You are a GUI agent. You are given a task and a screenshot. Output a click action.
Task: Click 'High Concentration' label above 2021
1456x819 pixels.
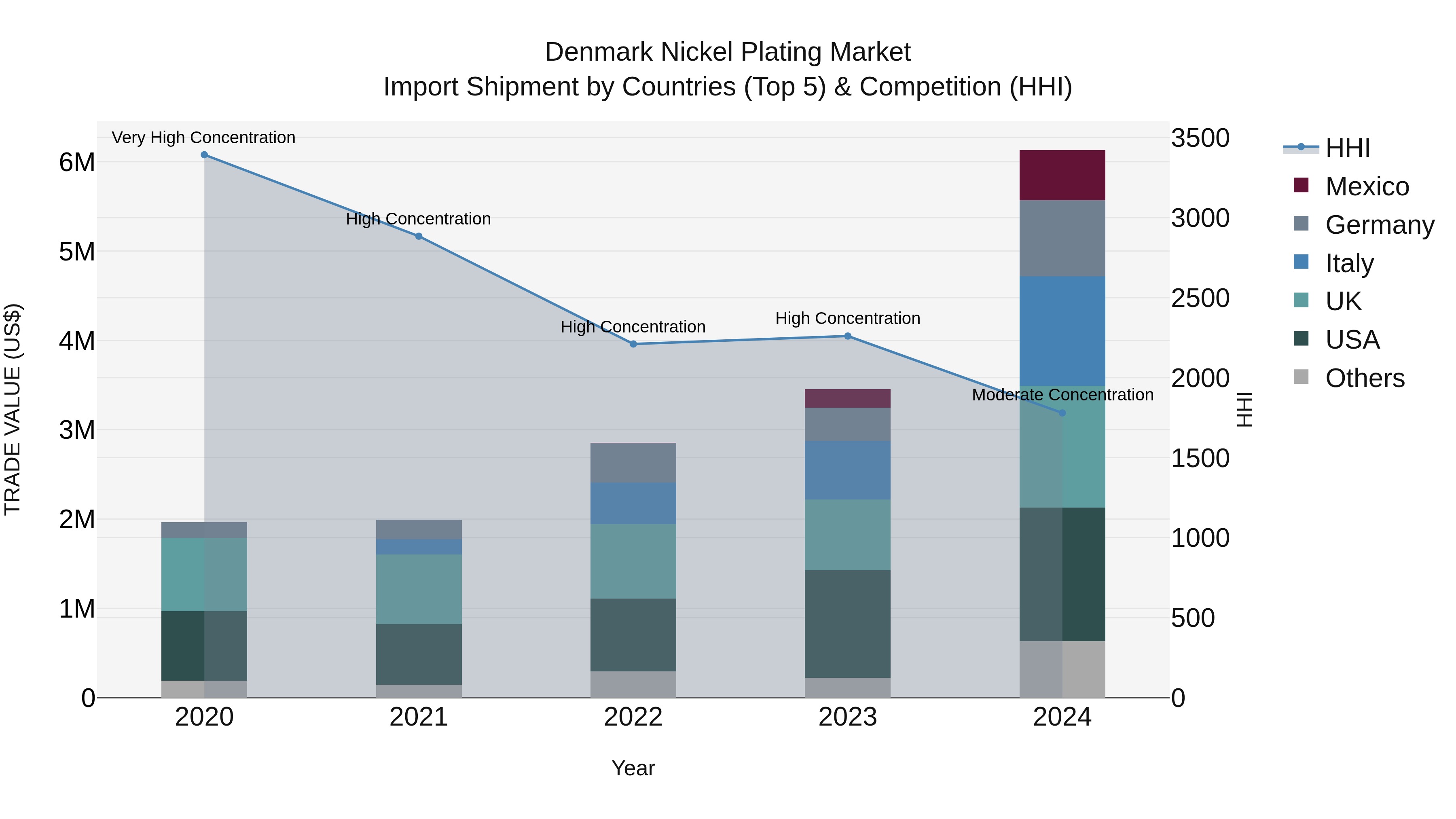418,219
